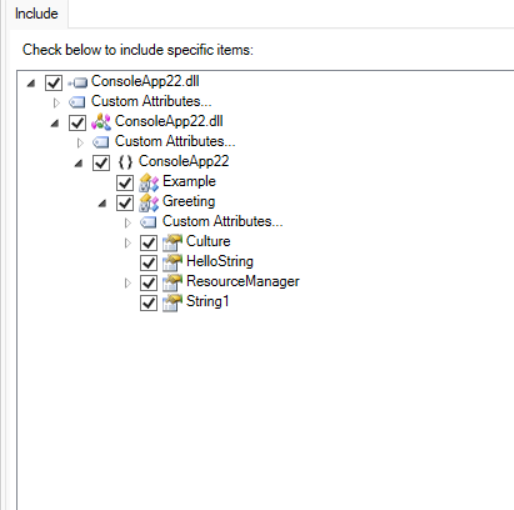Expand module-level Custom Attributes under nested ConsoleApp22.dll
This screenshot has width=514, height=510.
point(80,143)
